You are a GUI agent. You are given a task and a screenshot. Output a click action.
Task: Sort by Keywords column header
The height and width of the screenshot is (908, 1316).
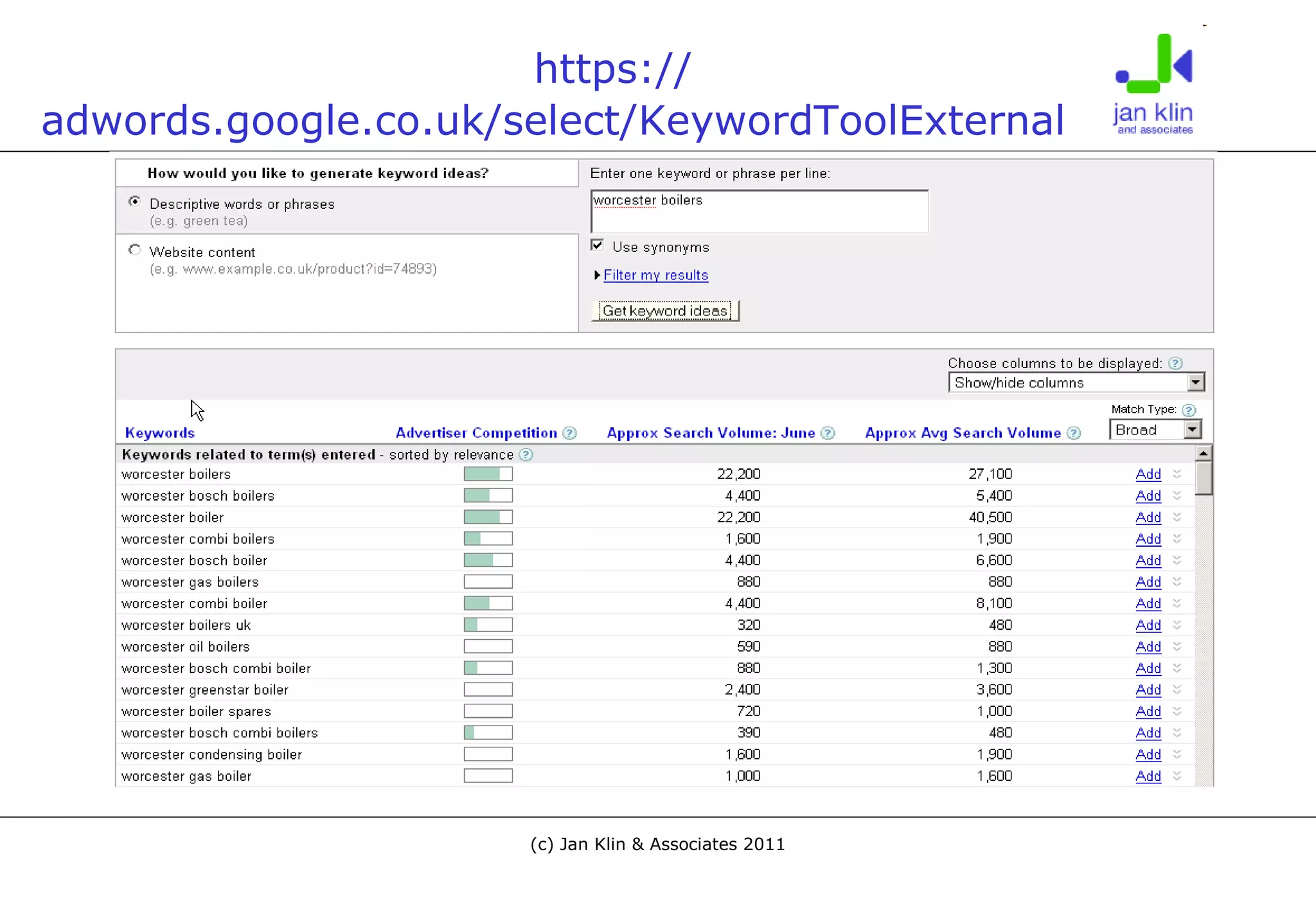click(x=159, y=433)
